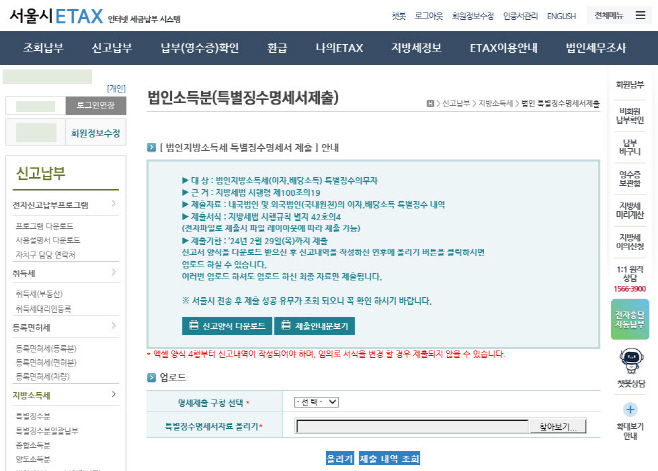Open 사용설명서 다운로드 in the sidebar
The height and width of the screenshot is (471, 658).
click(48, 240)
